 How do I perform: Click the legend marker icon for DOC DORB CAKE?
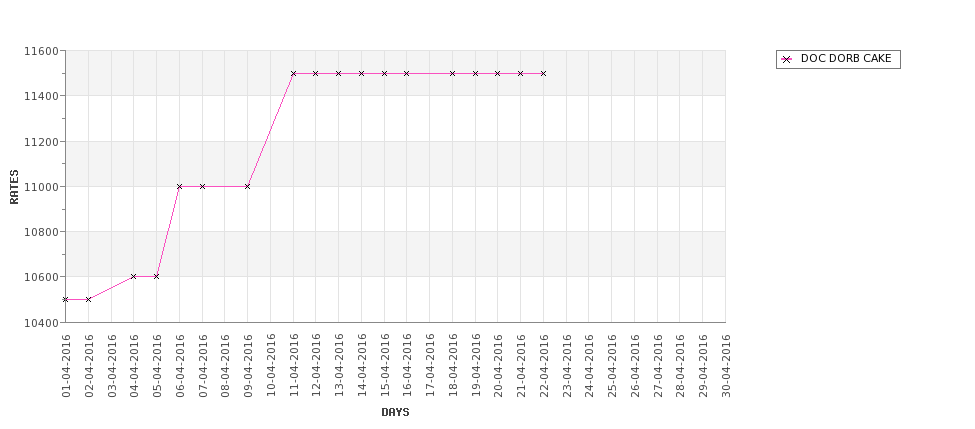787,59
